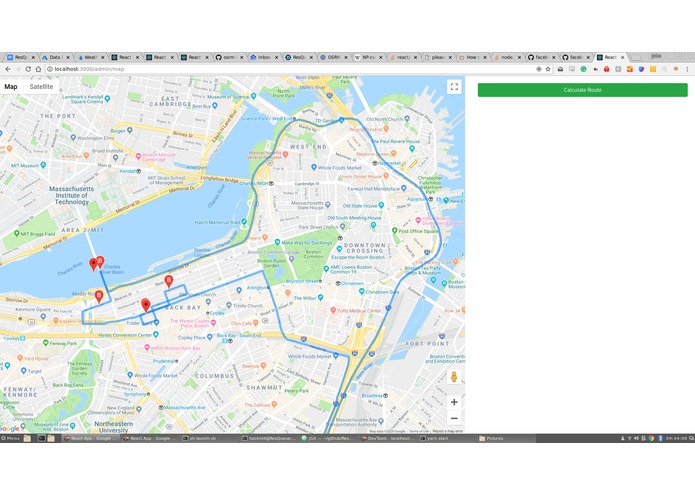The image size is (695, 494).
Task: Click the localhost address bar
Action: tap(288, 69)
